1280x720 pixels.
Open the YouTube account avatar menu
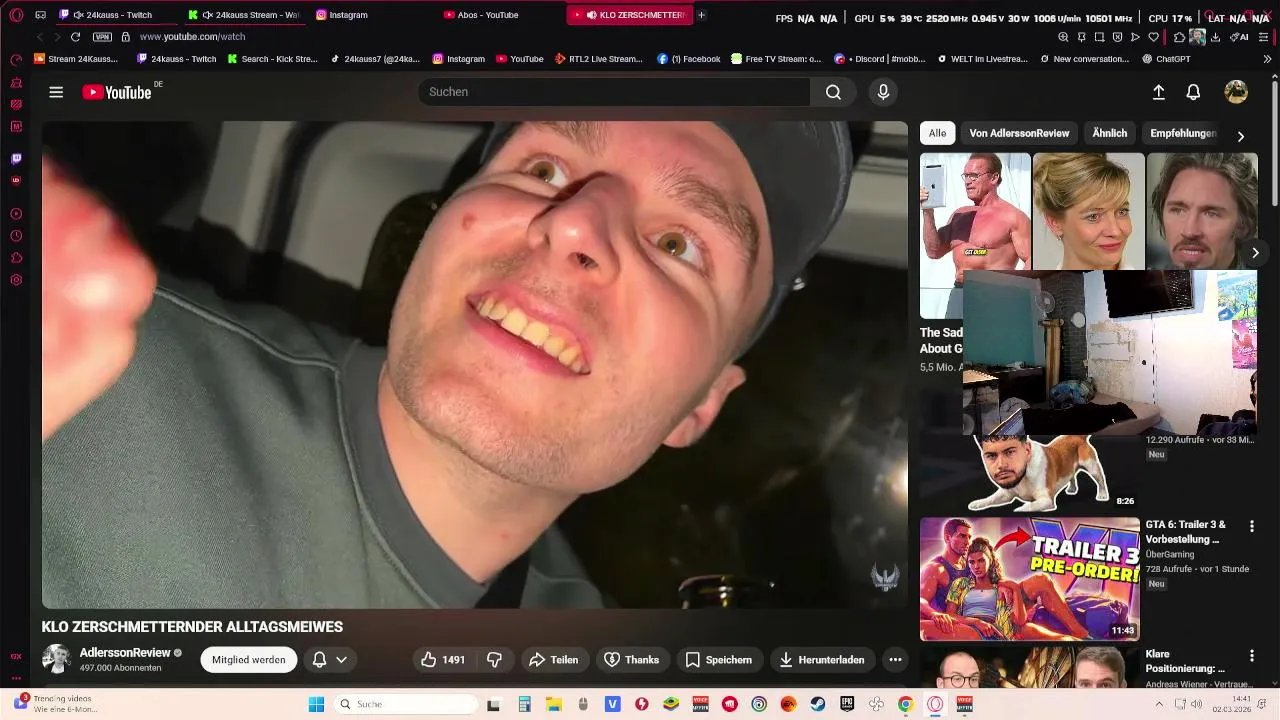point(1236,92)
